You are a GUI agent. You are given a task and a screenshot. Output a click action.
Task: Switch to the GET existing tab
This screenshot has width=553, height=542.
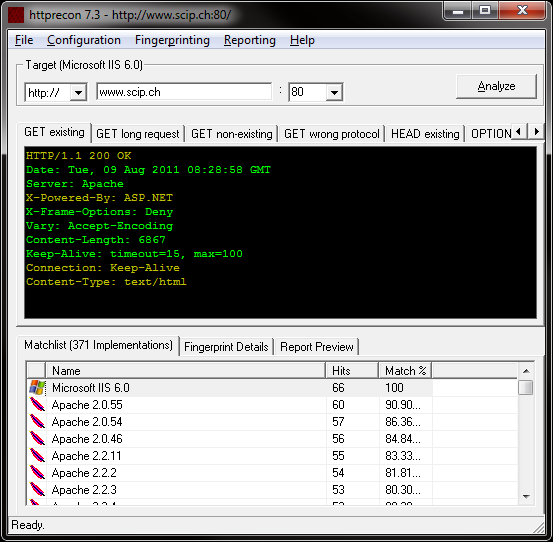(x=54, y=132)
